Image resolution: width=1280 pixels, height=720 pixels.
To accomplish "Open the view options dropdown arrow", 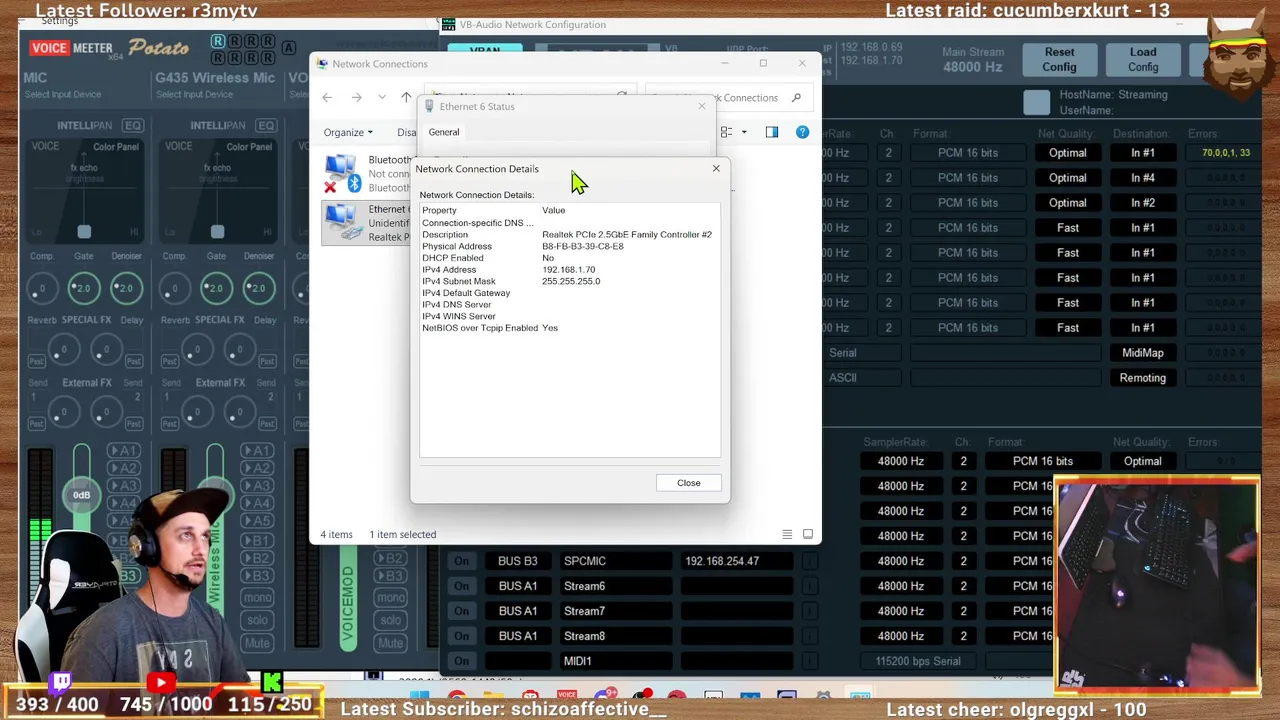I will [744, 132].
